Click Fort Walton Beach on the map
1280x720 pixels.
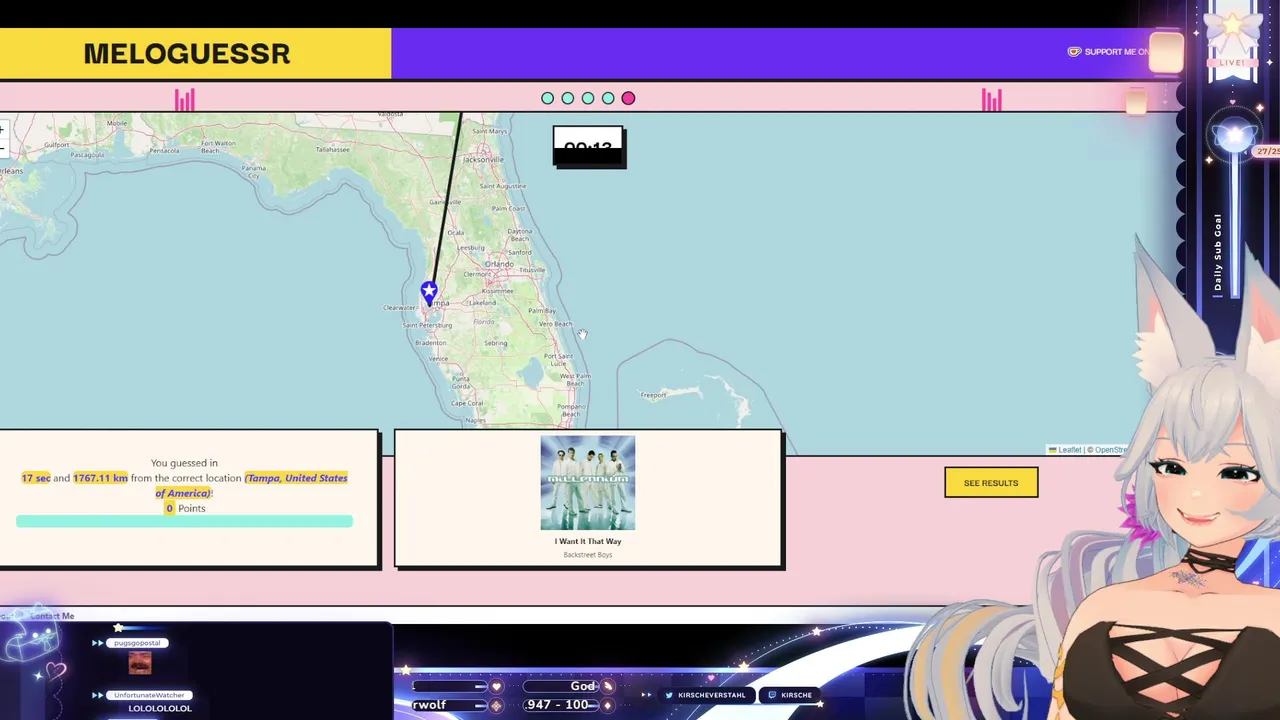pos(217,147)
